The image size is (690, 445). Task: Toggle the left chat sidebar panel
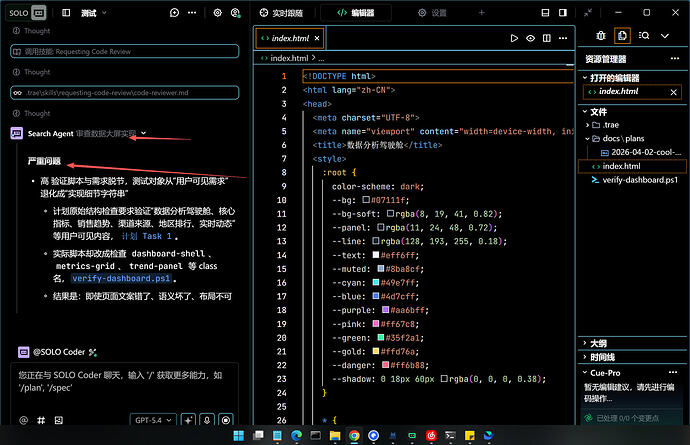pos(65,13)
